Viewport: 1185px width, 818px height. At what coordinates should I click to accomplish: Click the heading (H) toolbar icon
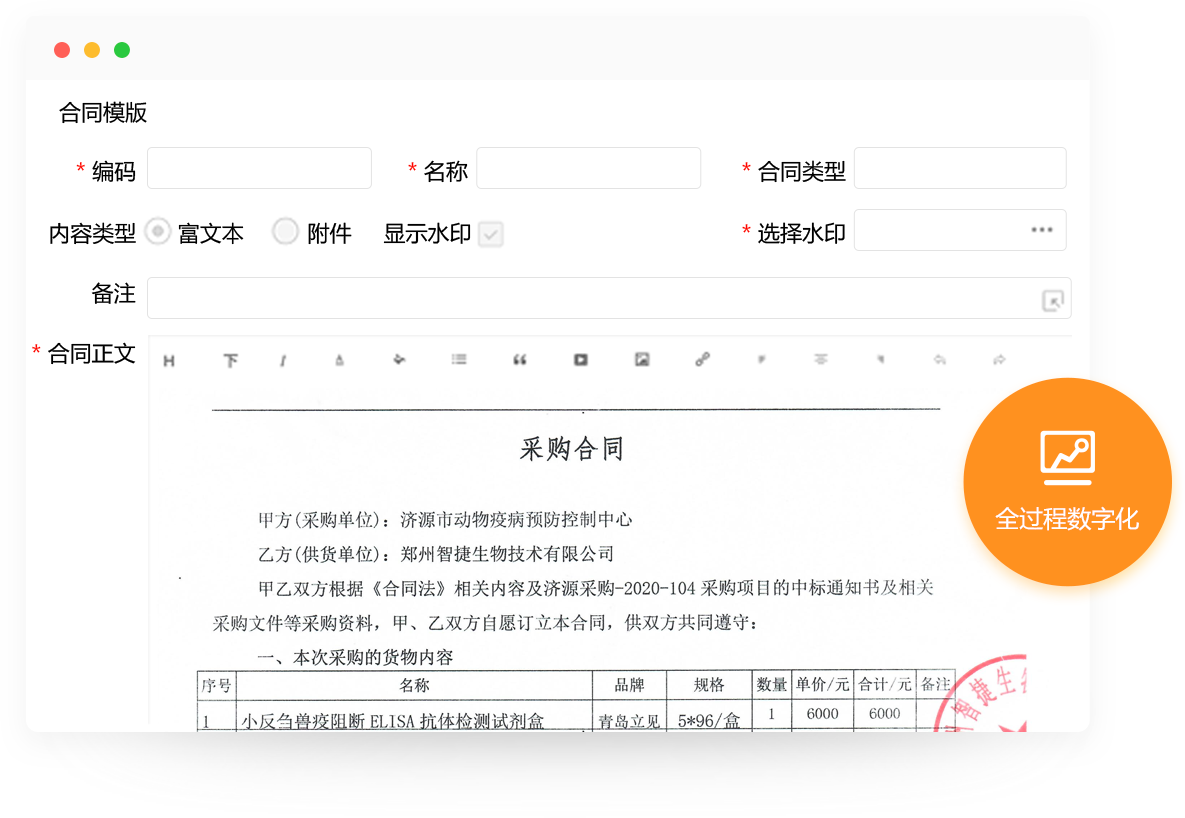[169, 361]
